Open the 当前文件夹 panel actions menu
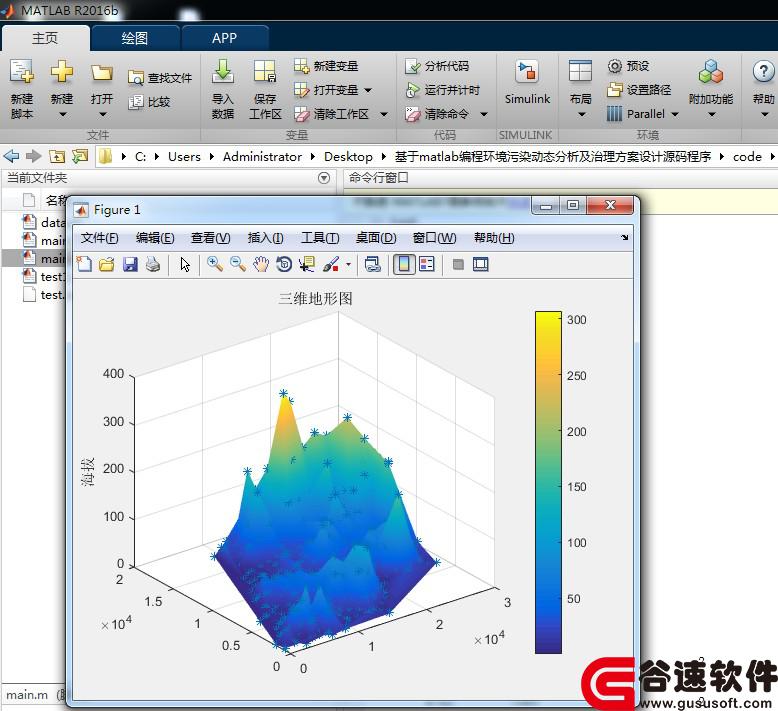This screenshot has height=711, width=778. [x=324, y=178]
